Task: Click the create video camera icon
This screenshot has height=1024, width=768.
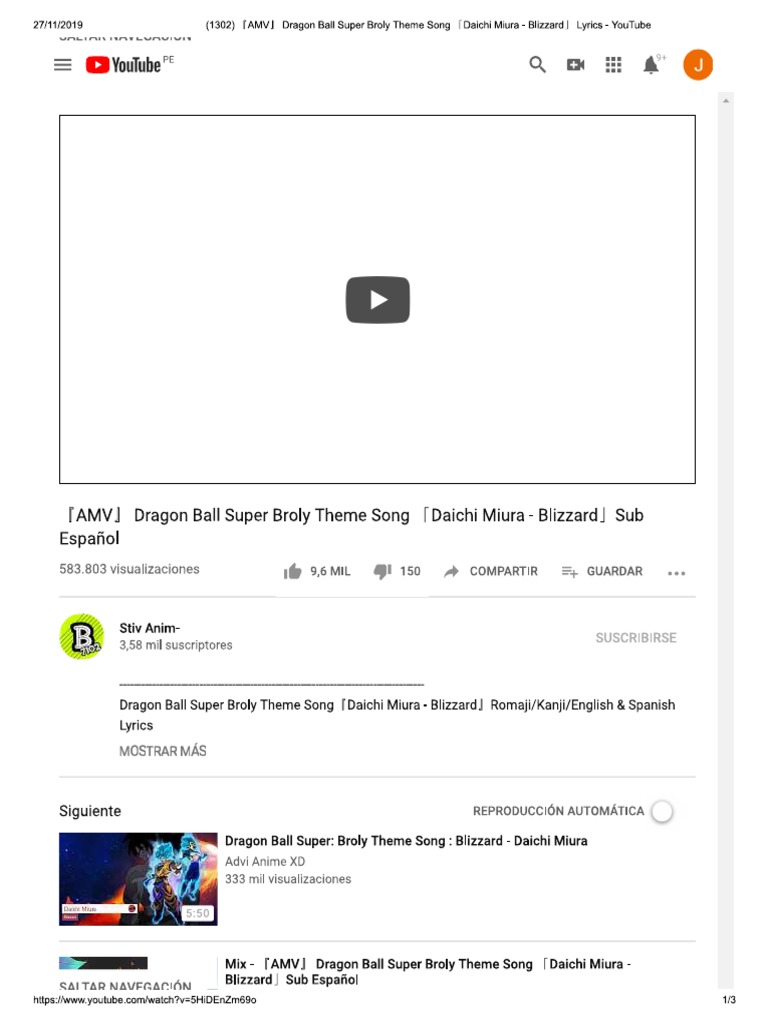Action: coord(575,65)
